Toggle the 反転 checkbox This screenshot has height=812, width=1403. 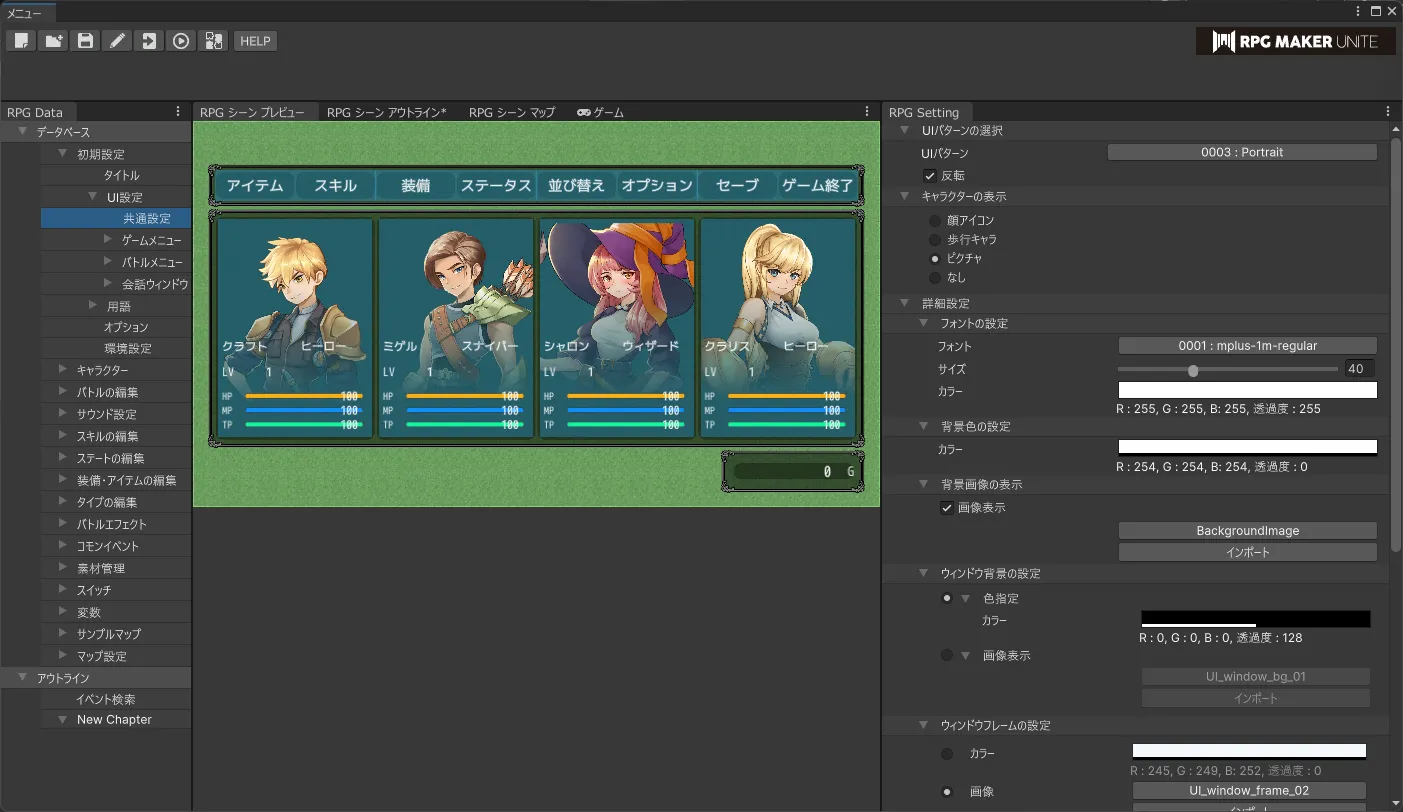point(930,176)
